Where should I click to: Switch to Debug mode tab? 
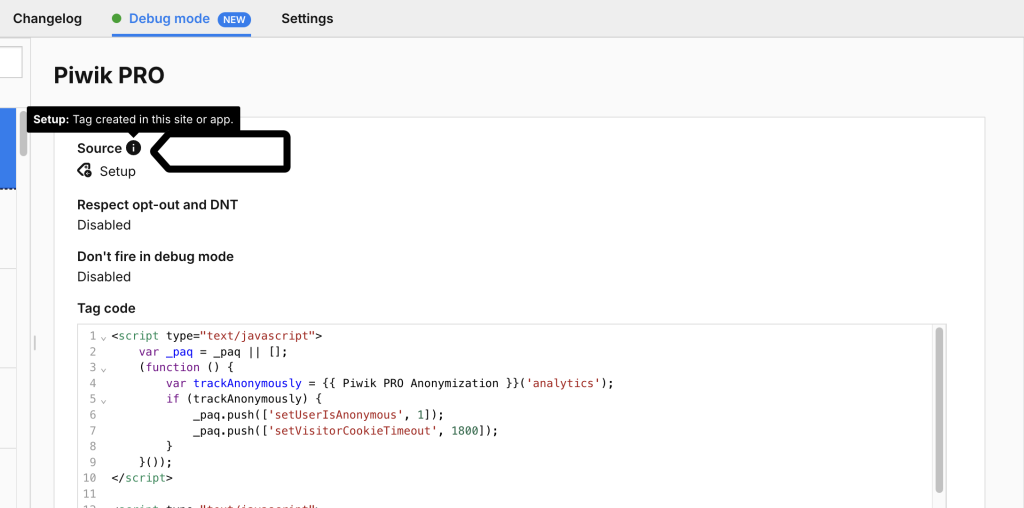[169, 18]
